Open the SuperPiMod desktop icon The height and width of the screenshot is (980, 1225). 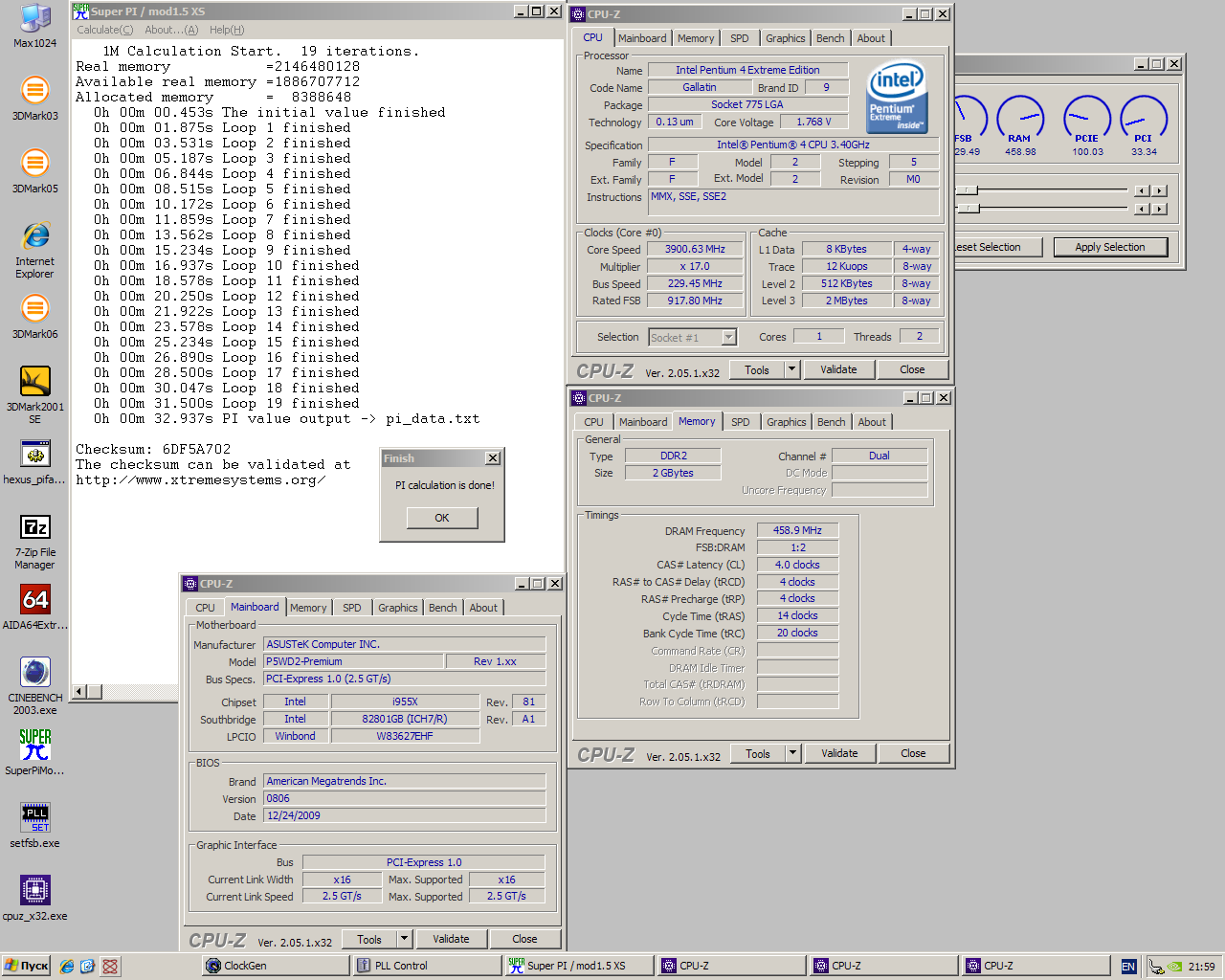pos(35,753)
